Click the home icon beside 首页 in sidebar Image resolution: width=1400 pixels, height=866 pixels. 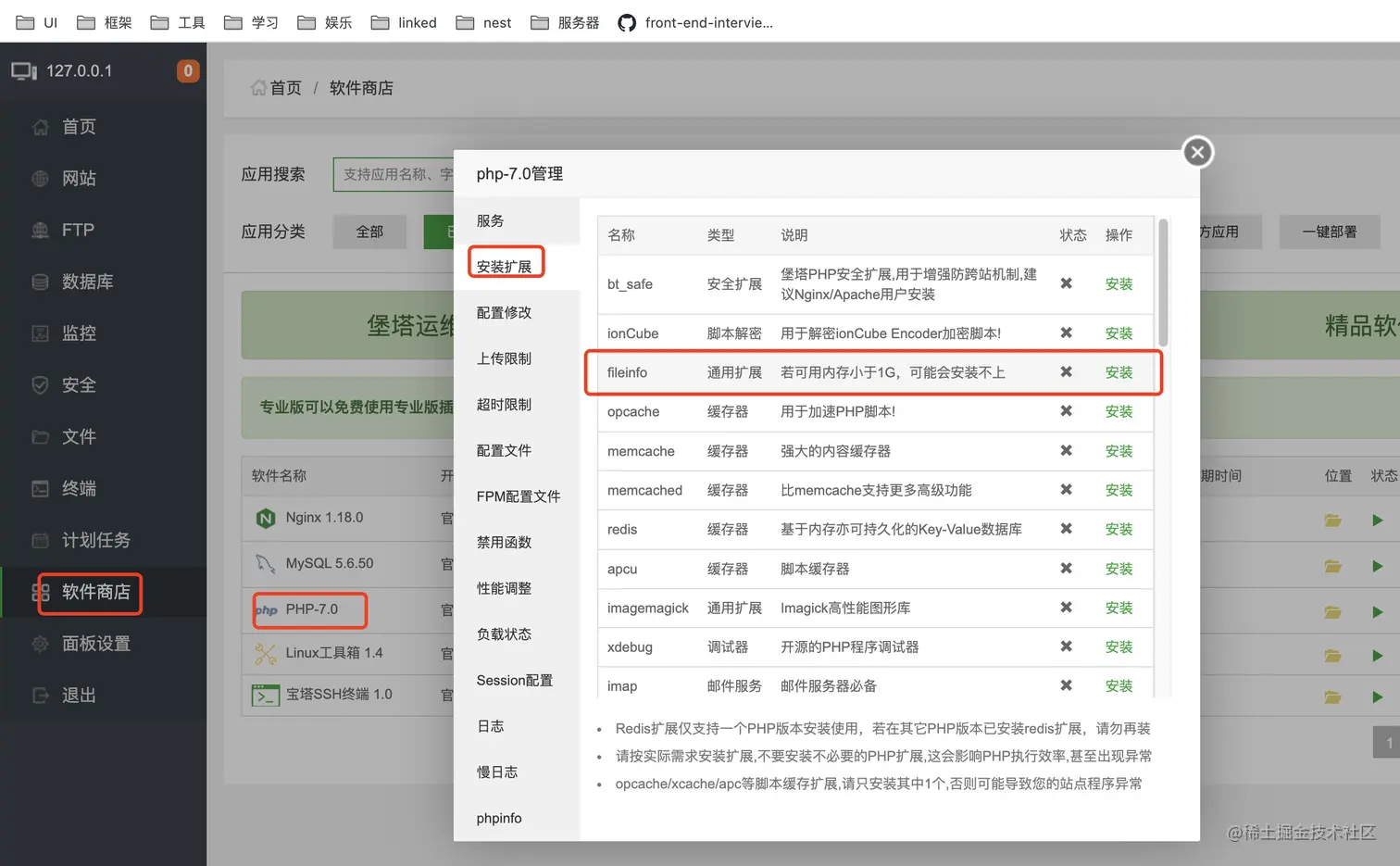pyautogui.click(x=40, y=127)
